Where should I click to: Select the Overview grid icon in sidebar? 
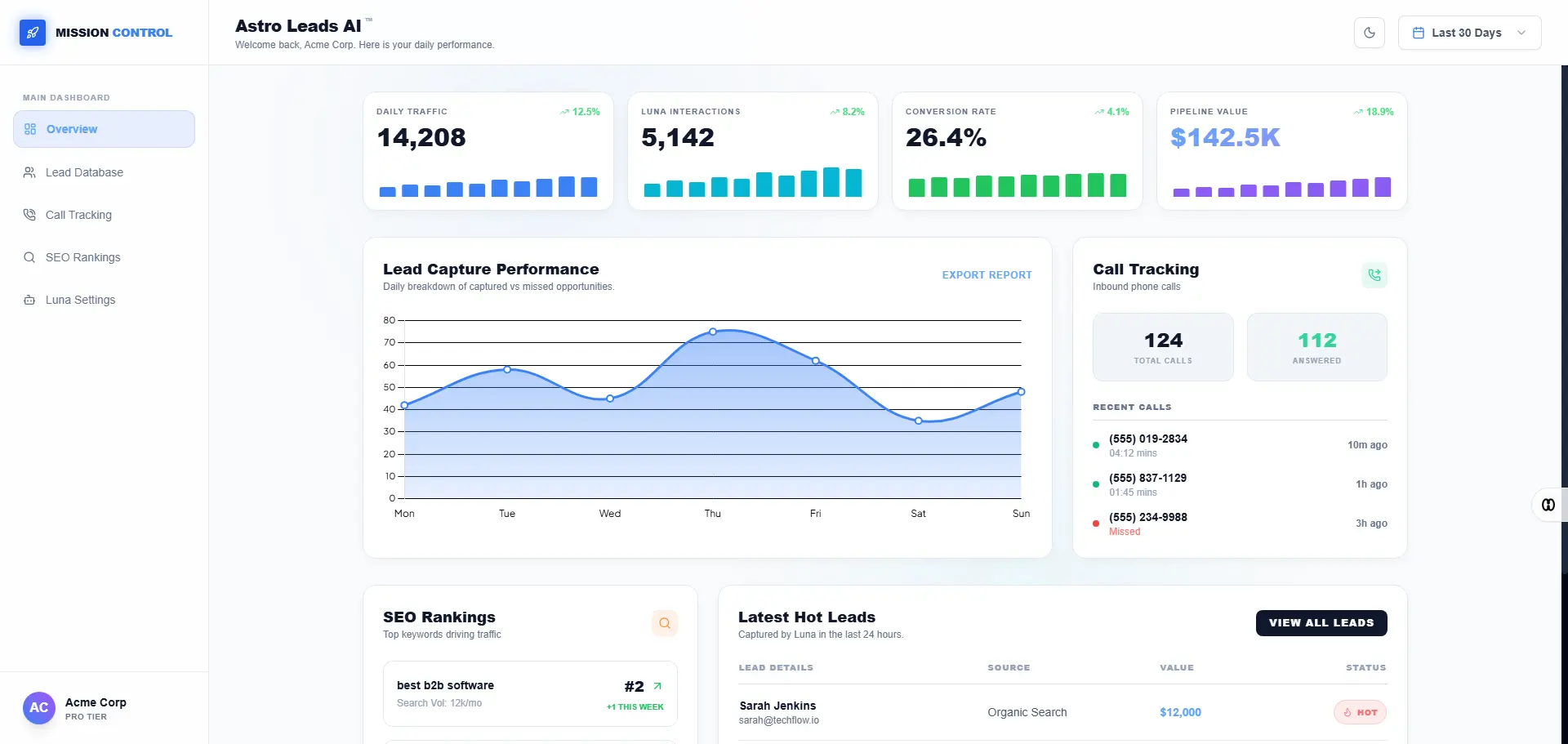(x=29, y=128)
